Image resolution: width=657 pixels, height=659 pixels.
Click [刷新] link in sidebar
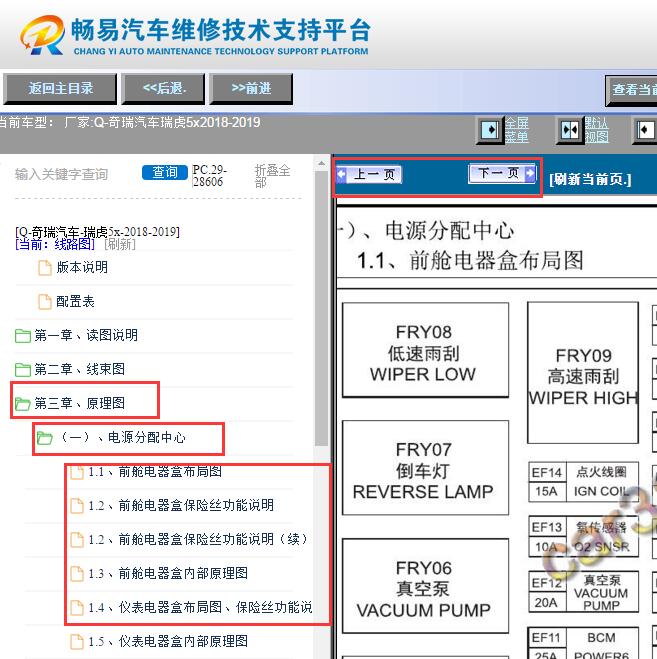point(120,244)
